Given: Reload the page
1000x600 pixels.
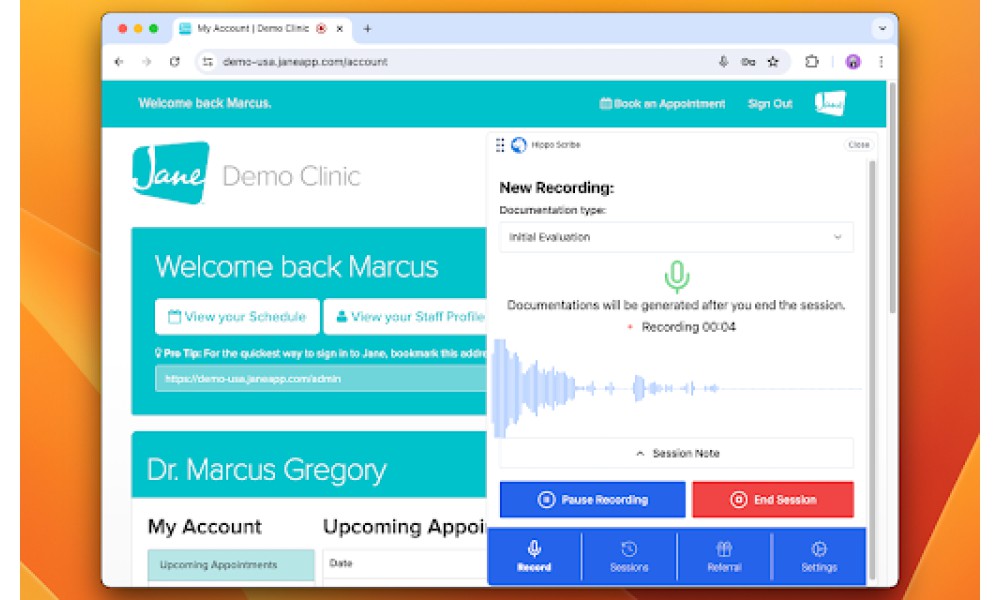Looking at the screenshot, I should (175, 62).
